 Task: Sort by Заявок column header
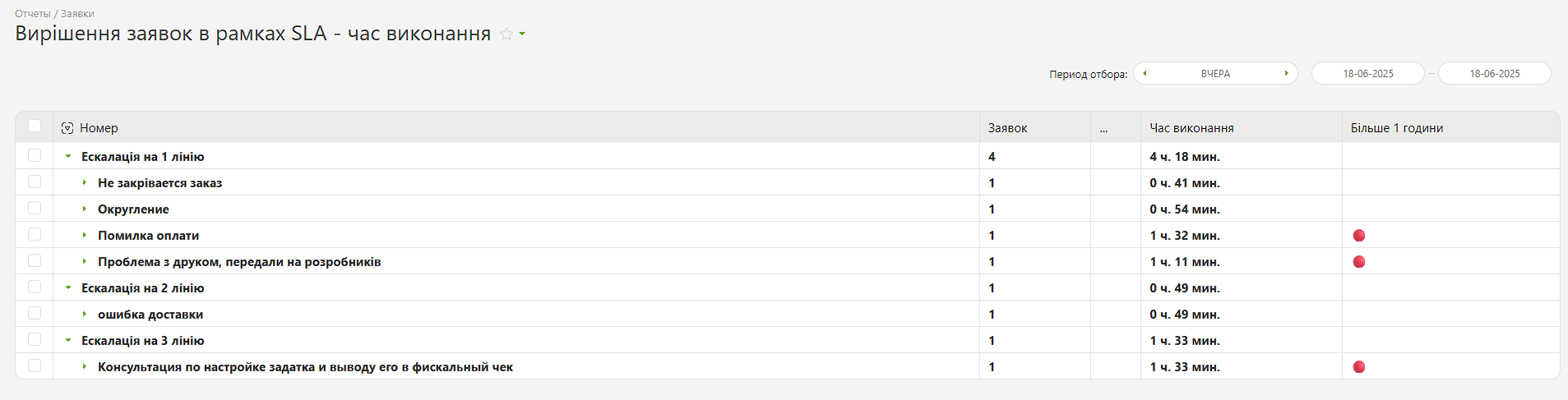(x=1008, y=128)
